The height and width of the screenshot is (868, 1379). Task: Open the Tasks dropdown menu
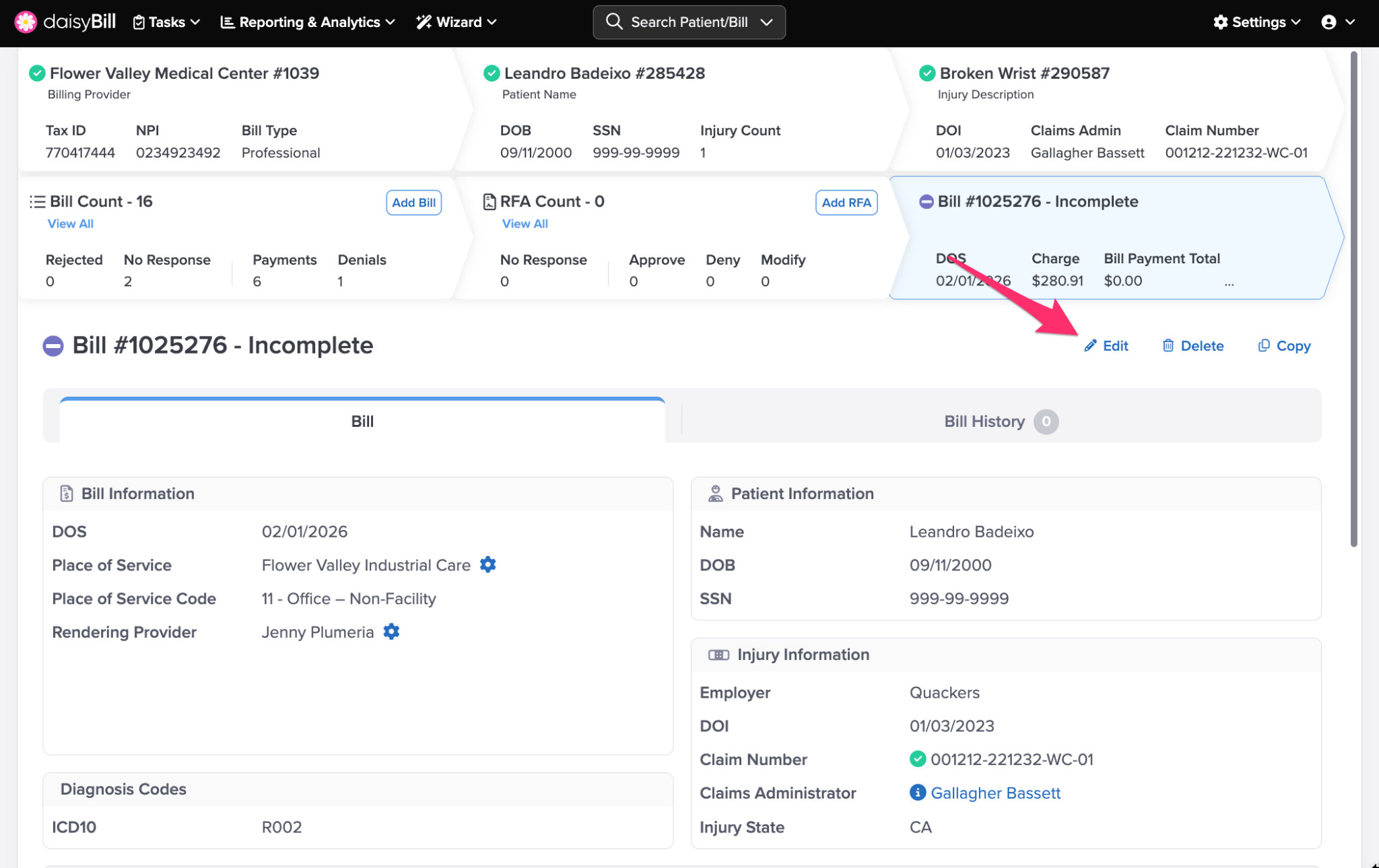point(166,22)
